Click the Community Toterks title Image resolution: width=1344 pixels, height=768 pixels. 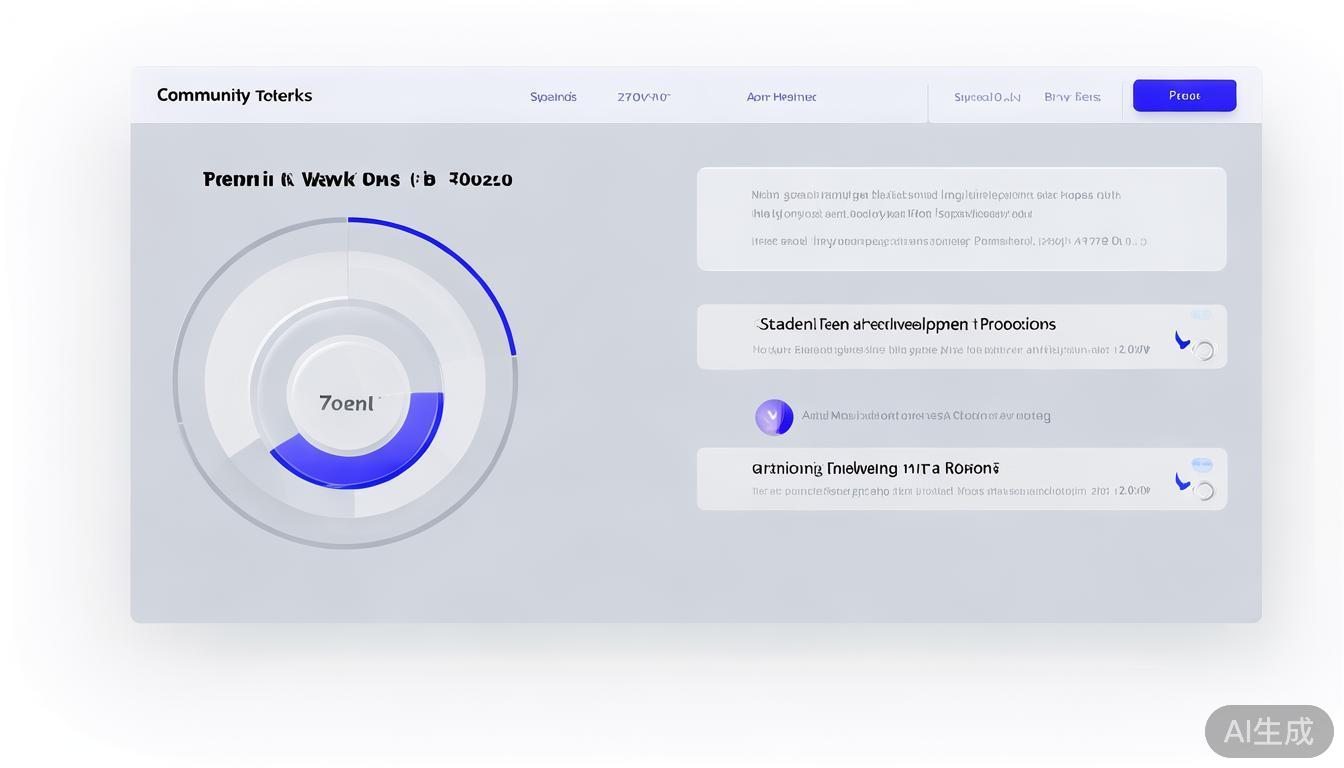tap(234, 96)
